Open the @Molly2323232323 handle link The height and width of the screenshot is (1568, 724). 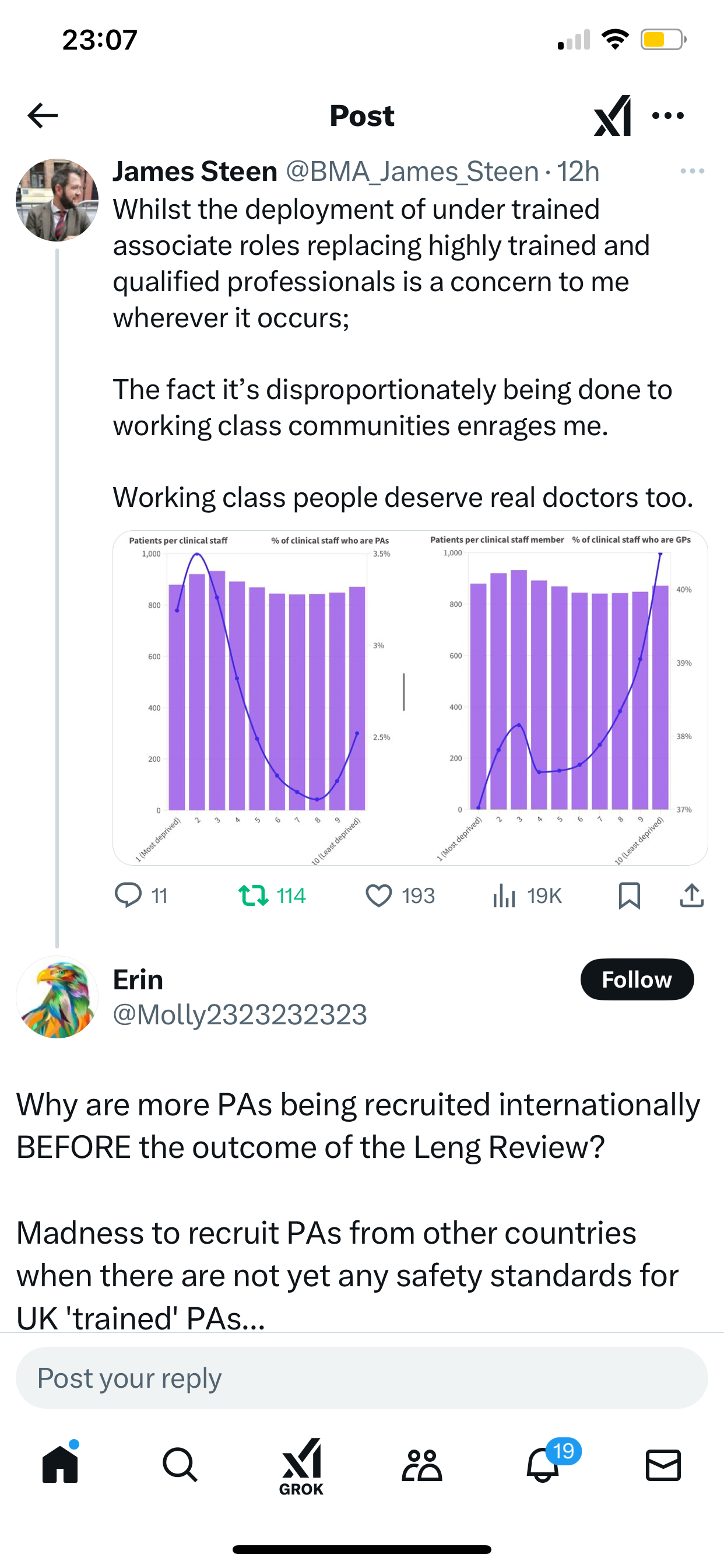pyautogui.click(x=240, y=1014)
